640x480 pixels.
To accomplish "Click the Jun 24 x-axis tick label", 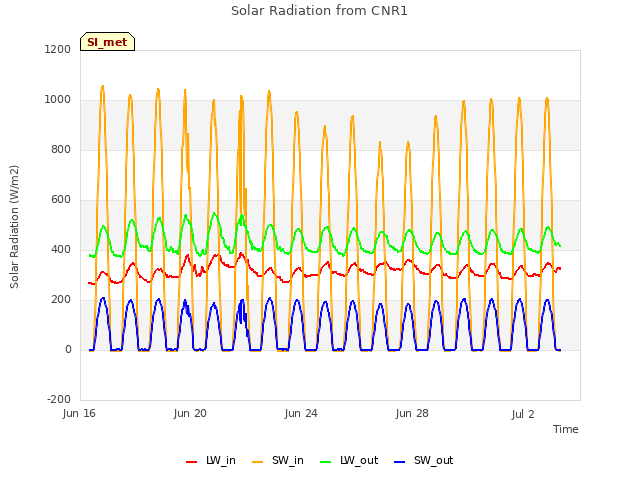I will [x=301, y=413].
